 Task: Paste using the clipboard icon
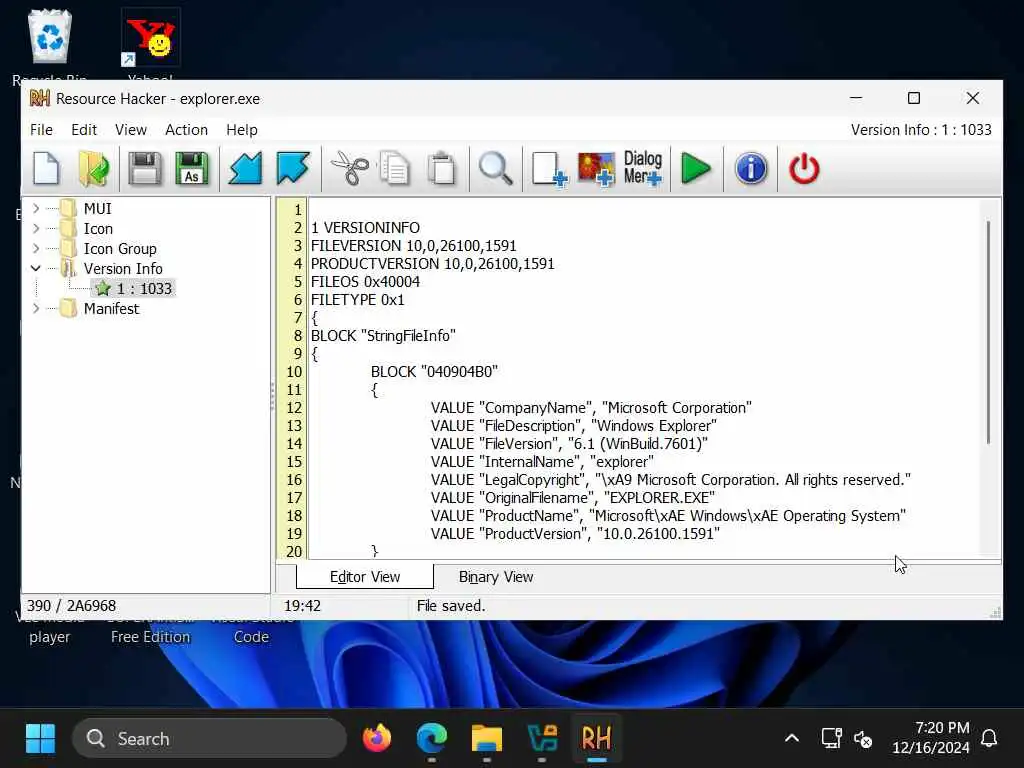pyautogui.click(x=442, y=168)
